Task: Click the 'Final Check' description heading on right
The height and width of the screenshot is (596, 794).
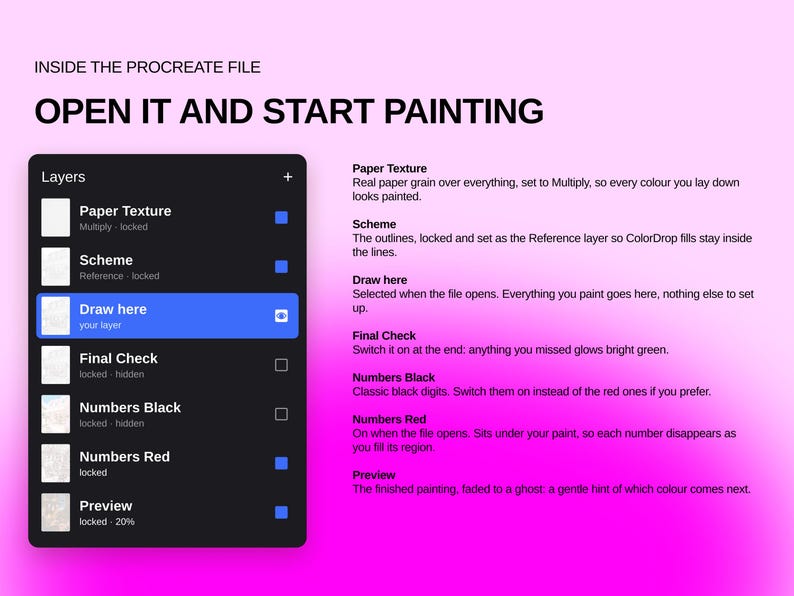Action: coord(384,336)
